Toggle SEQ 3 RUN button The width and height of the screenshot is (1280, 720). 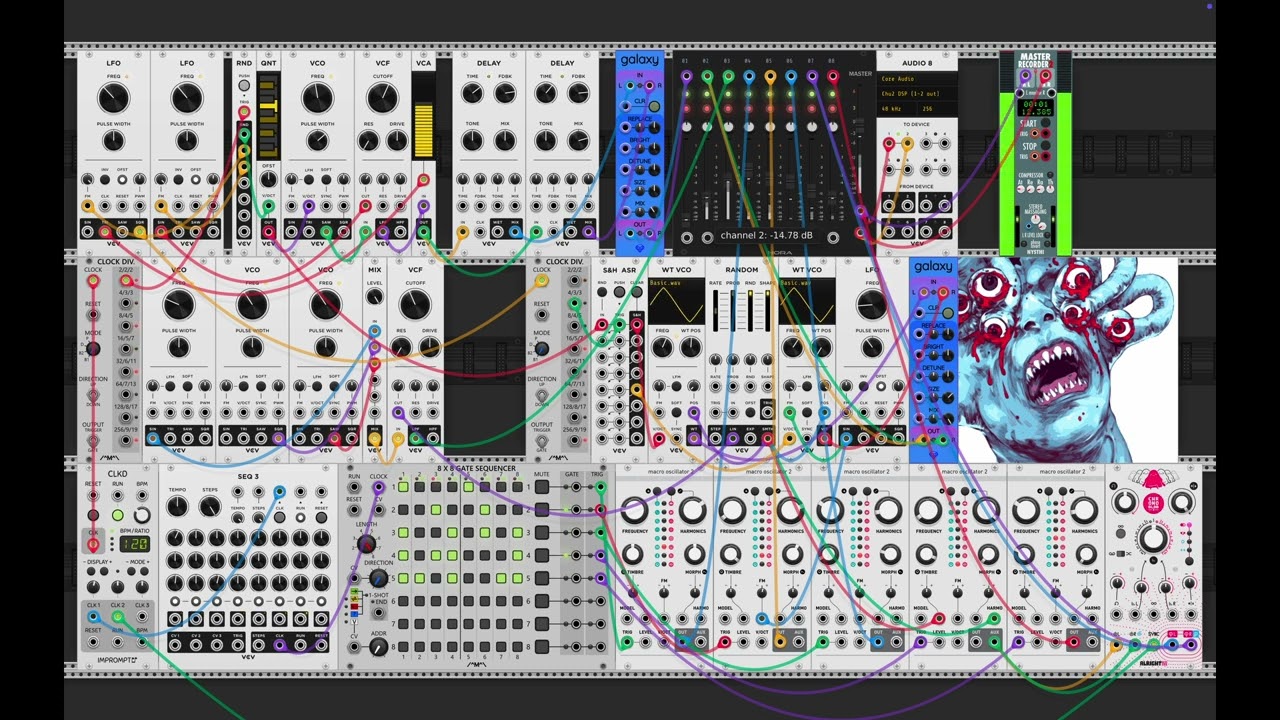point(300,517)
